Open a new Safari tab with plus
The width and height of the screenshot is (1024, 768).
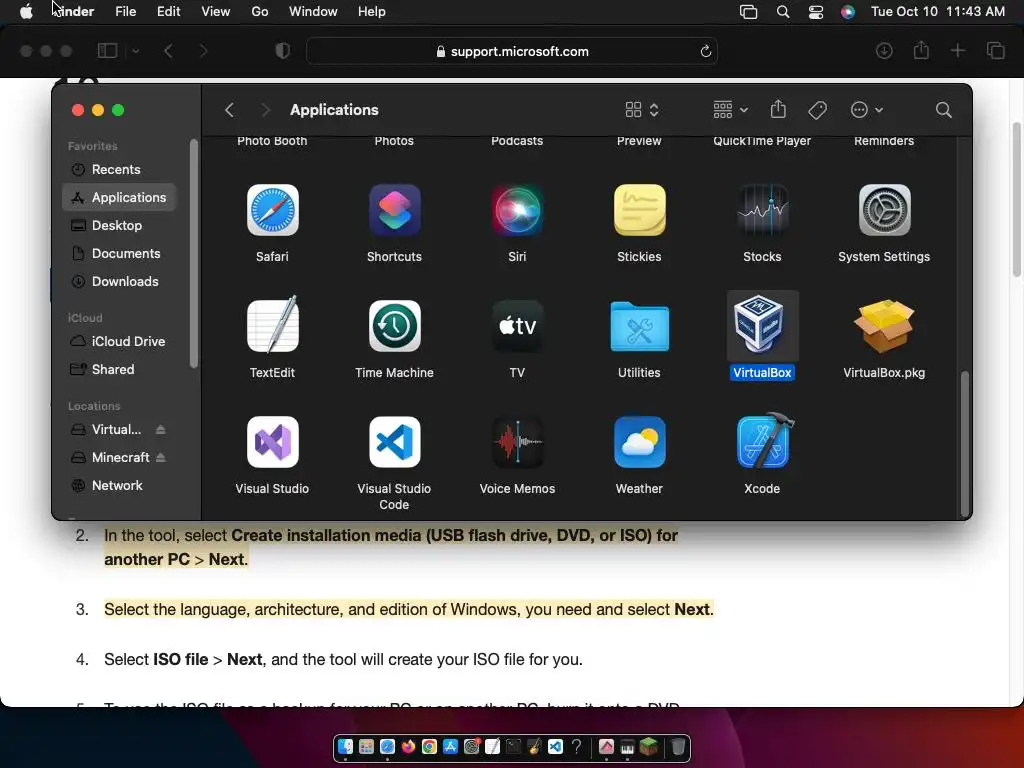pyautogui.click(x=957, y=50)
